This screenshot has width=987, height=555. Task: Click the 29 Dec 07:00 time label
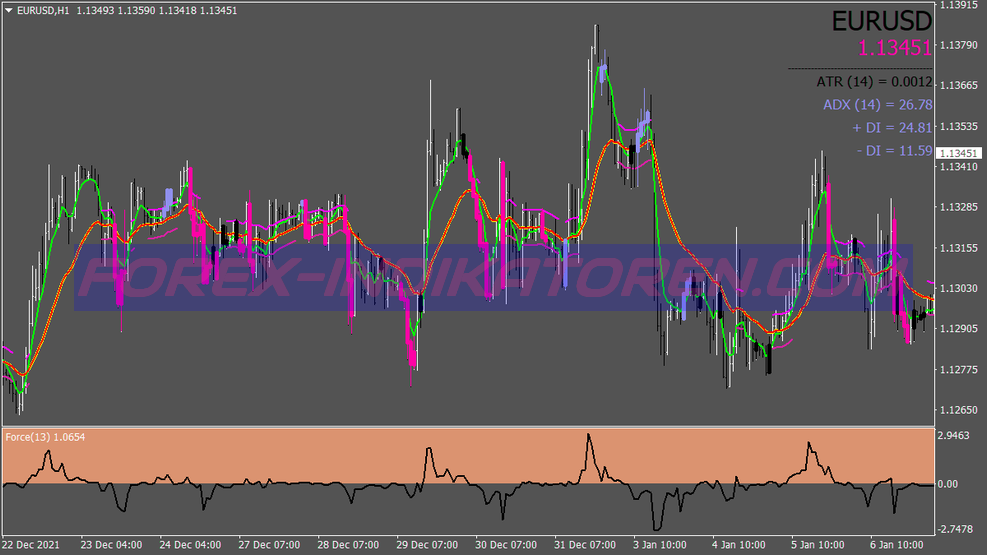pyautogui.click(x=428, y=545)
